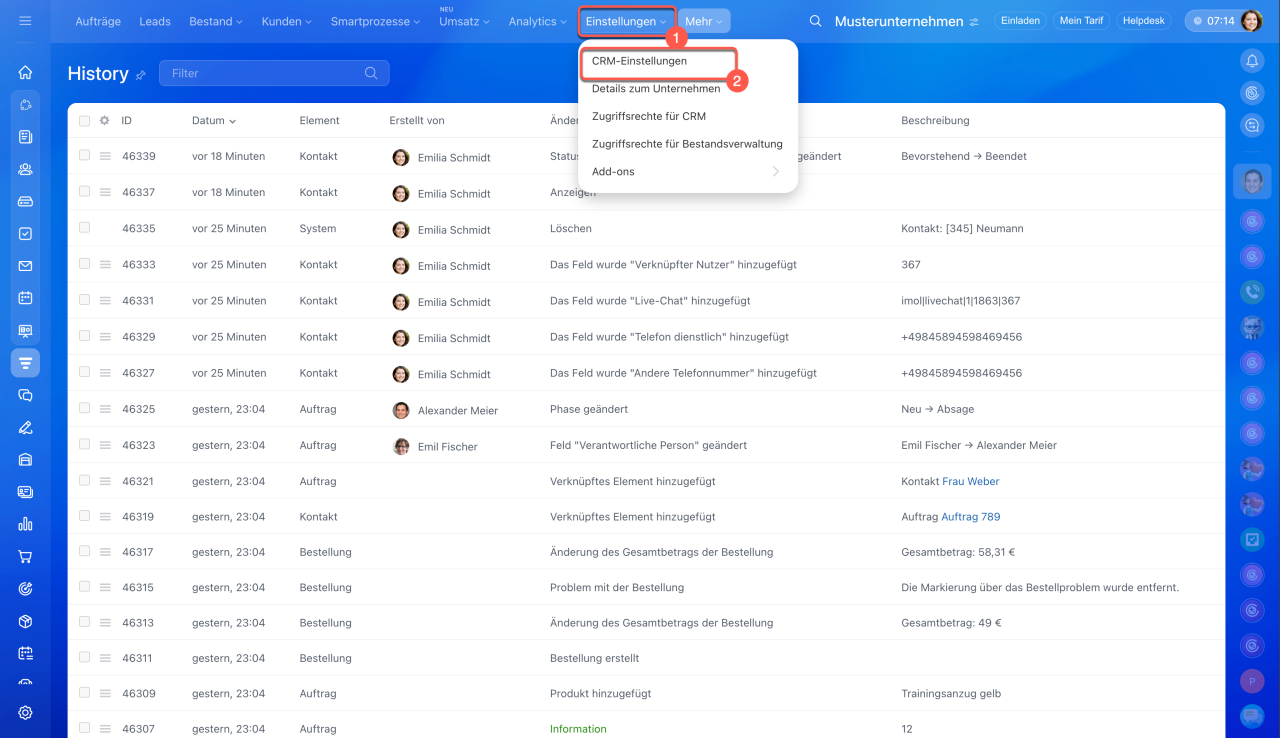Click the Filter search field

265,73
